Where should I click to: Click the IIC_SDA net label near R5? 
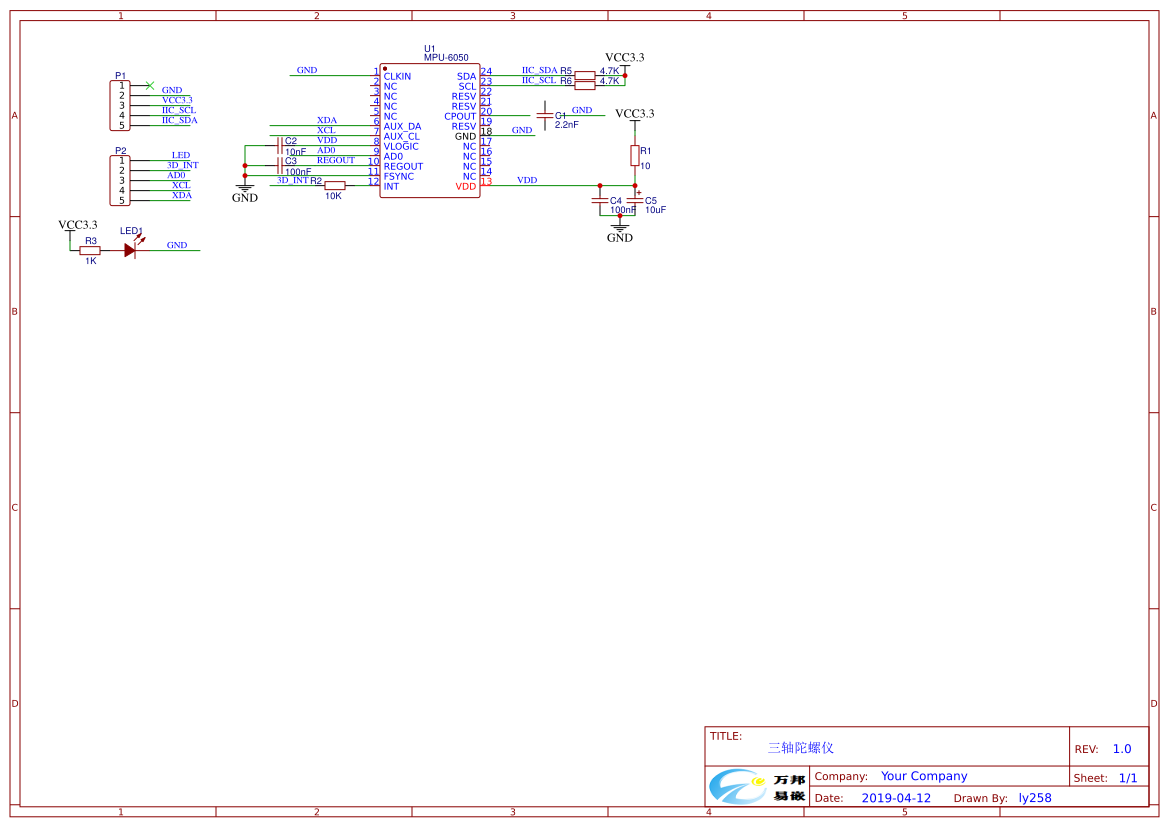[540, 70]
